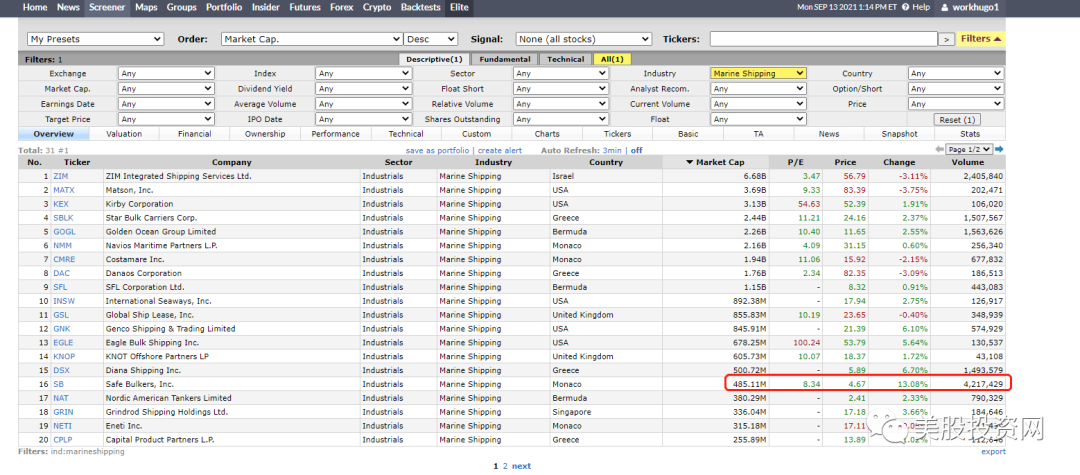Click save as portfolio link
1080x475 pixels.
[437, 150]
